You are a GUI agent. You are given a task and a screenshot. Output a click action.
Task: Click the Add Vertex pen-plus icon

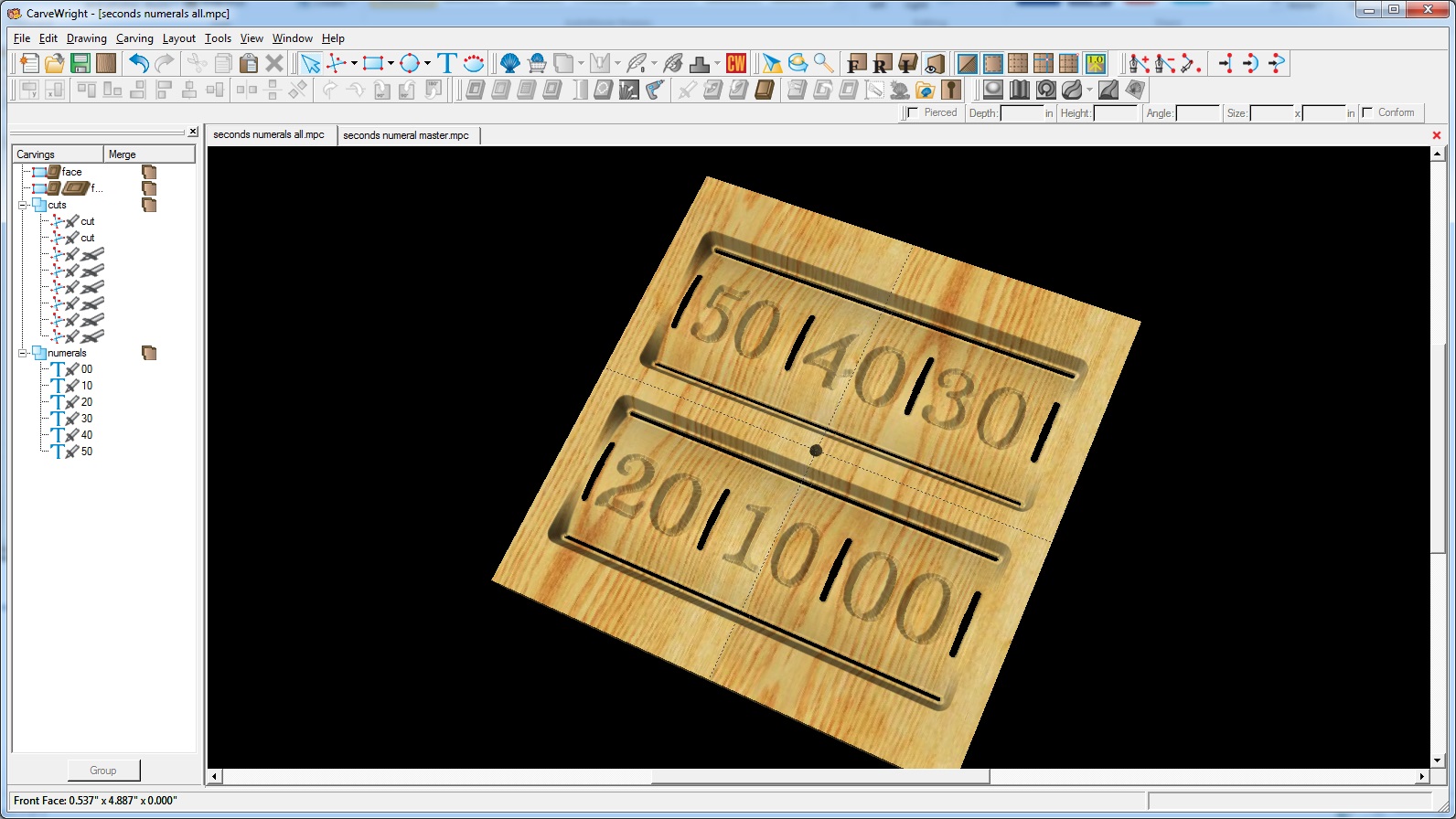[1140, 63]
